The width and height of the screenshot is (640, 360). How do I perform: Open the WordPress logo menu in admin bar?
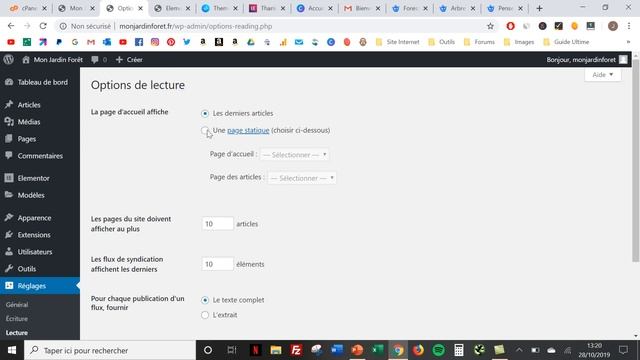(8, 60)
